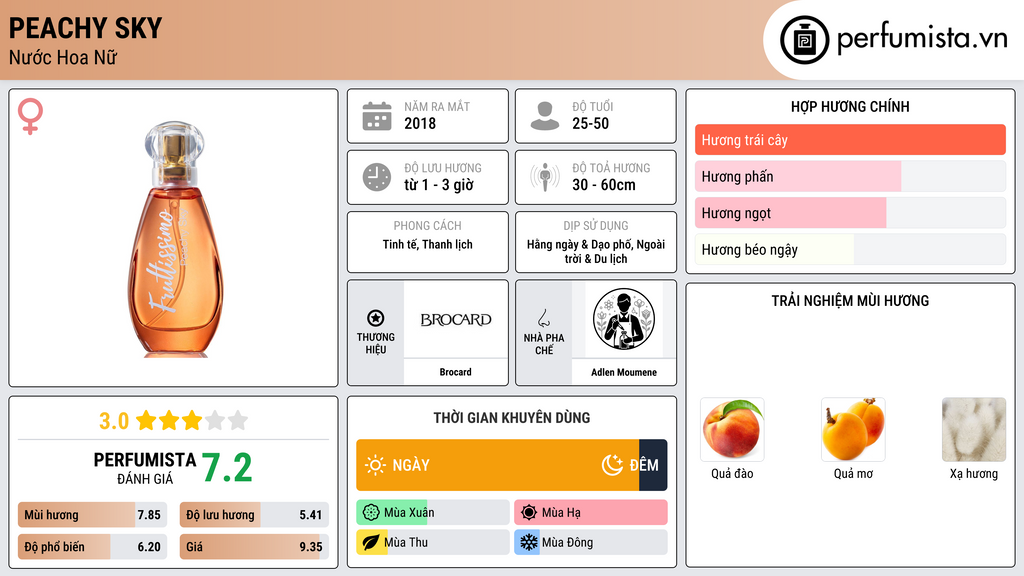Click the Thời gian khuyên dùng heading

tap(511, 418)
